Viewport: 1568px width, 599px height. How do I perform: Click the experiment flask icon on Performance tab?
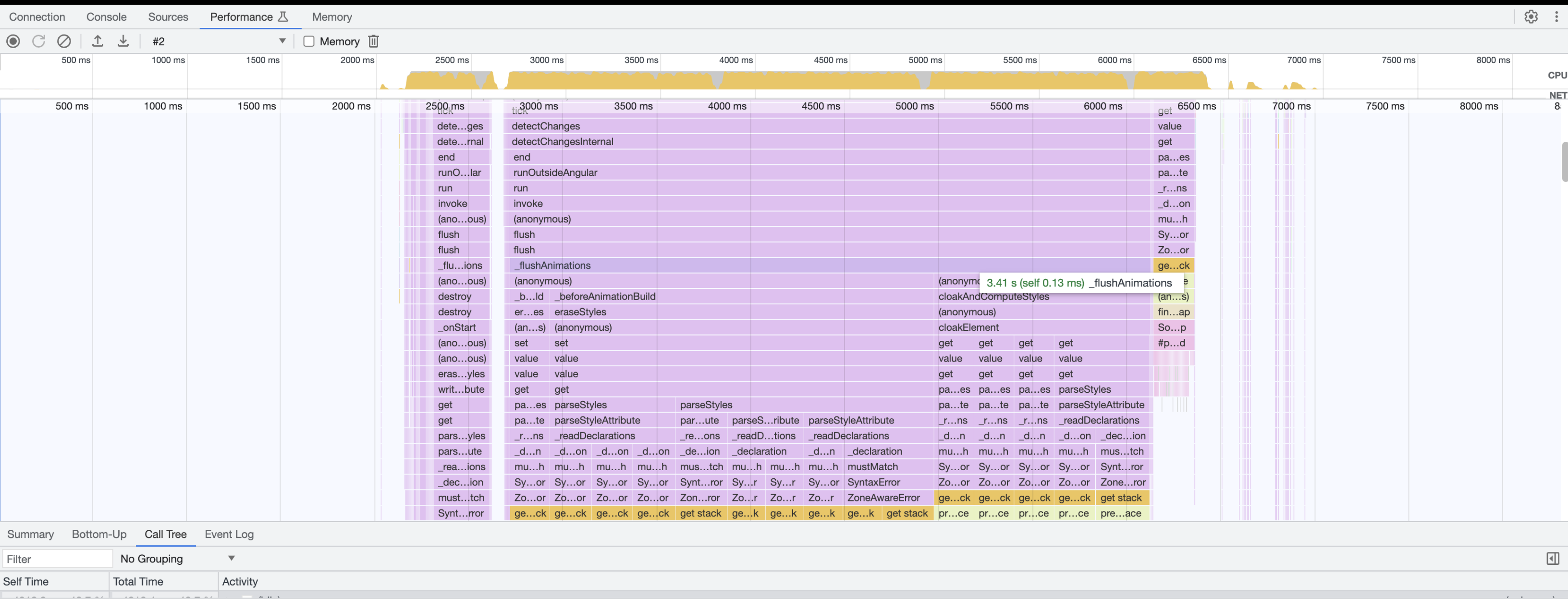click(x=283, y=16)
